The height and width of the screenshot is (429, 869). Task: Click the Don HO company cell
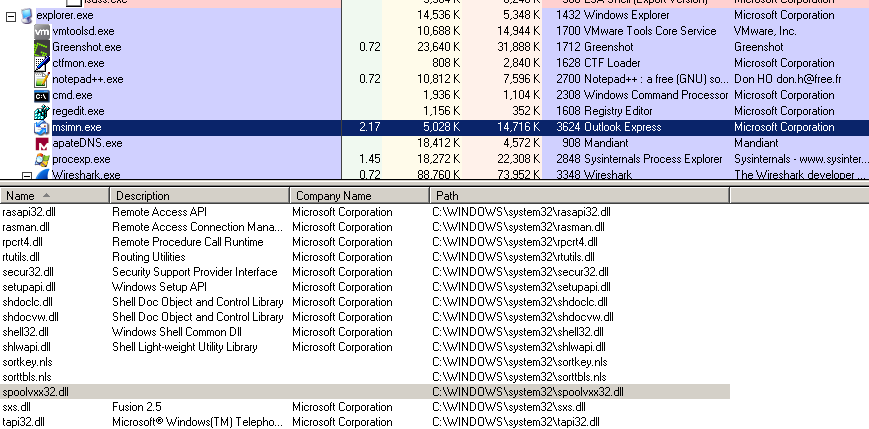[788, 79]
